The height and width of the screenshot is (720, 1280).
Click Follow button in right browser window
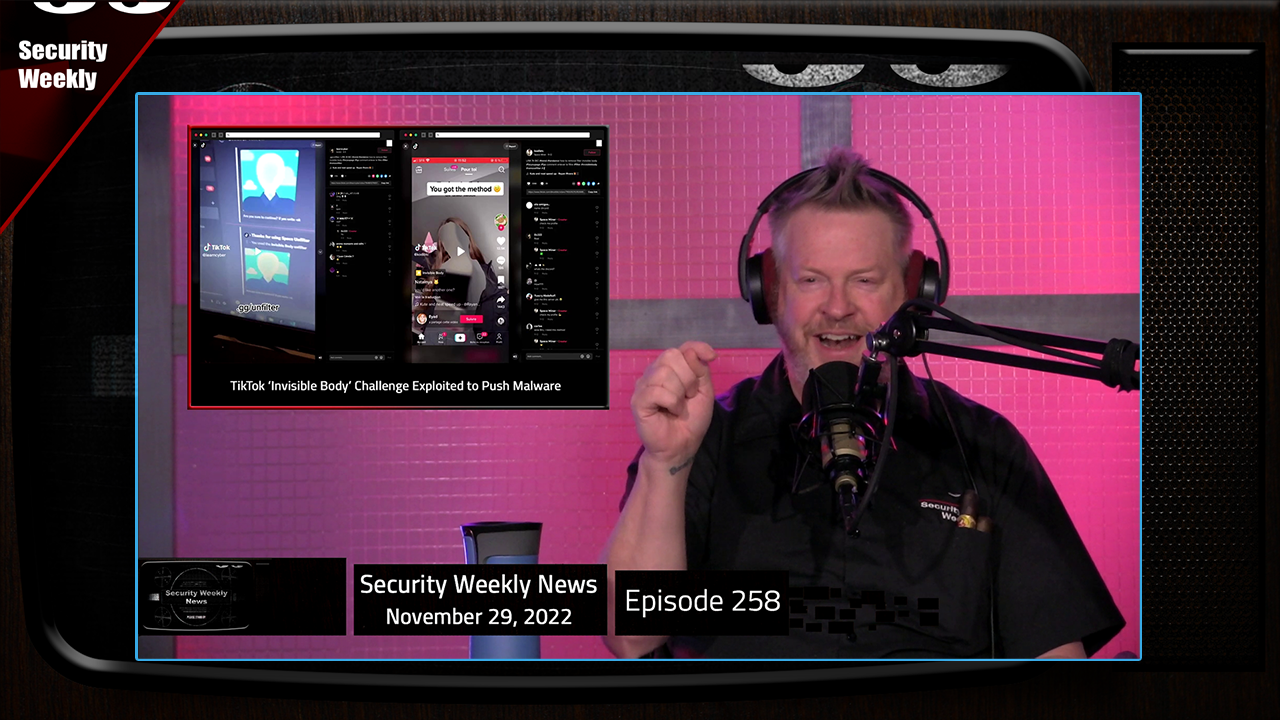(x=591, y=152)
